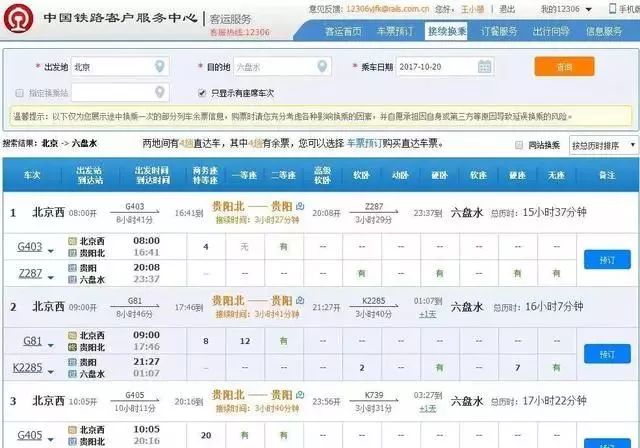640x448 pixels.
Task: Click the pin icon in 指定换乘站 field
Action: pos(160,92)
